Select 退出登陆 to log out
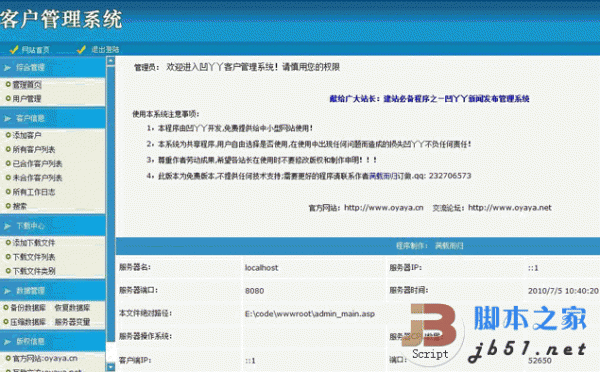 click(x=105, y=50)
